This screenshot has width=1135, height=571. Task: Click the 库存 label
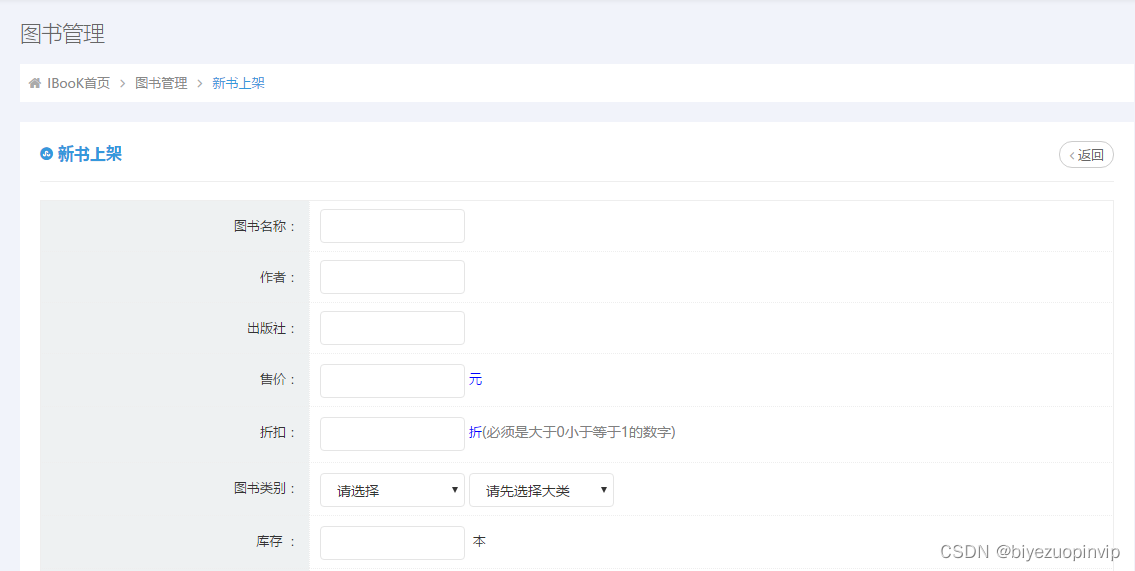pos(276,541)
